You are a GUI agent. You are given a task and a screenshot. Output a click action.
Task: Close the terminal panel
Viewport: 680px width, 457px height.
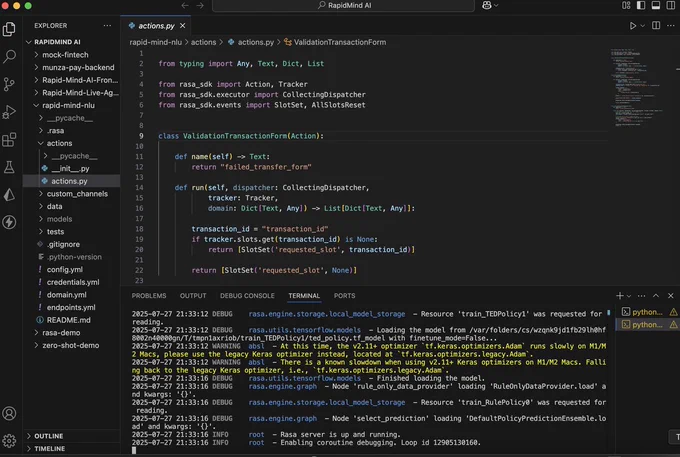click(670, 296)
